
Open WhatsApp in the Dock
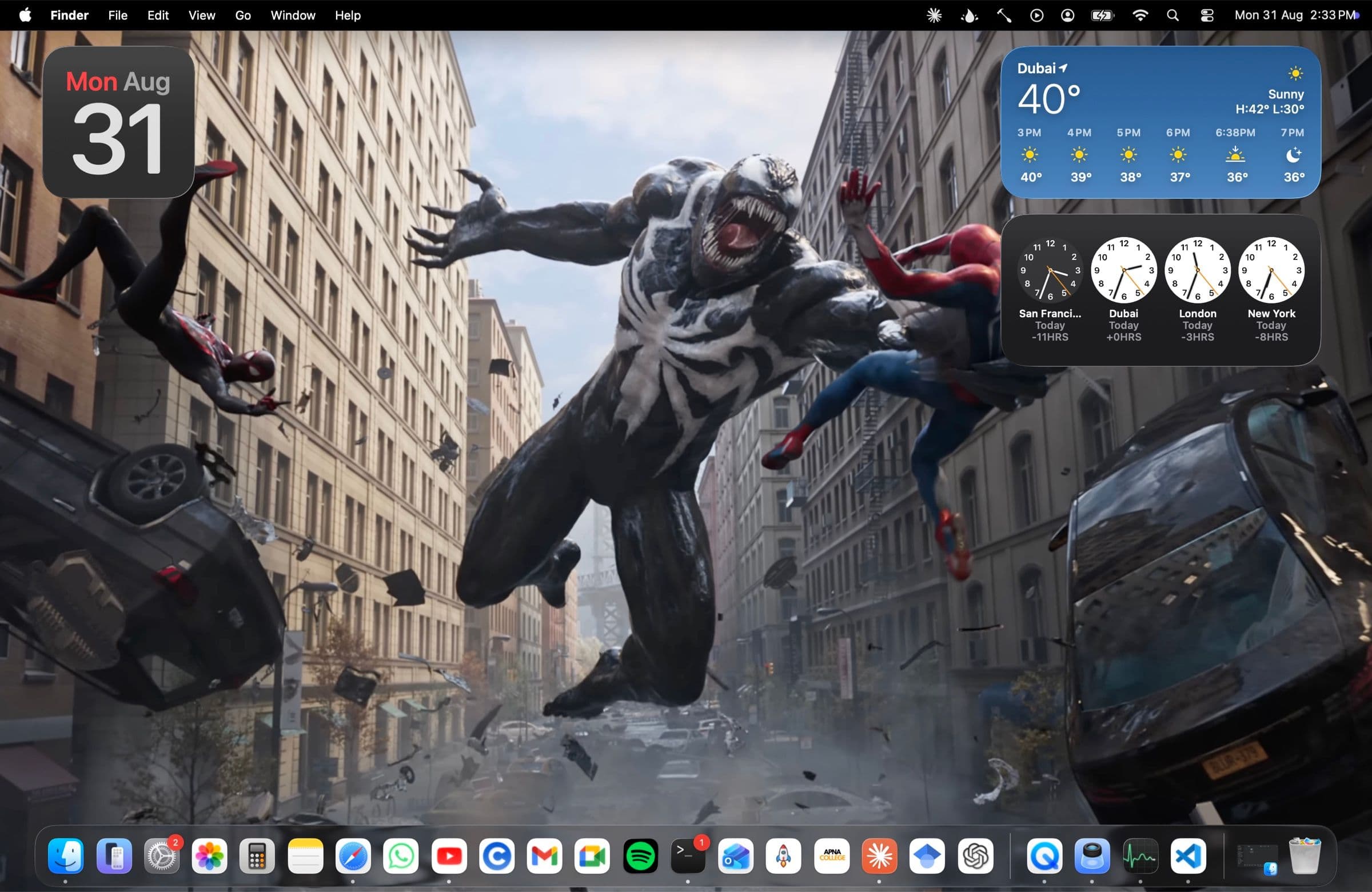401,855
